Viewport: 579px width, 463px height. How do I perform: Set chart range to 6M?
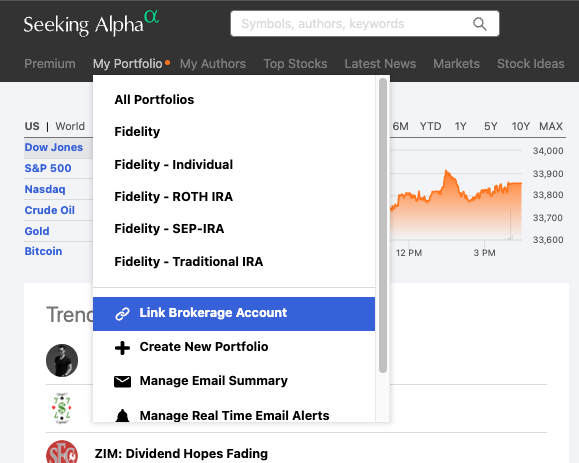(x=400, y=126)
